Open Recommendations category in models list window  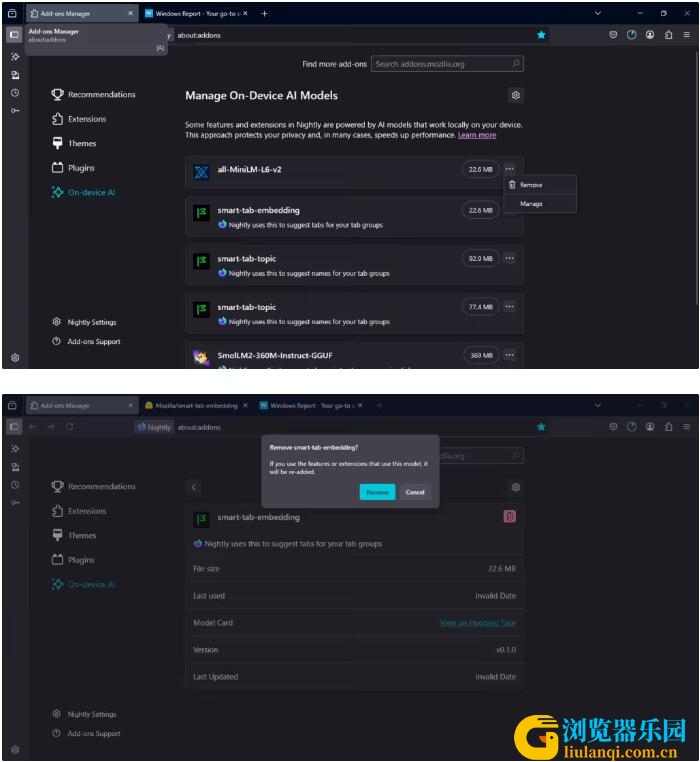point(93,94)
